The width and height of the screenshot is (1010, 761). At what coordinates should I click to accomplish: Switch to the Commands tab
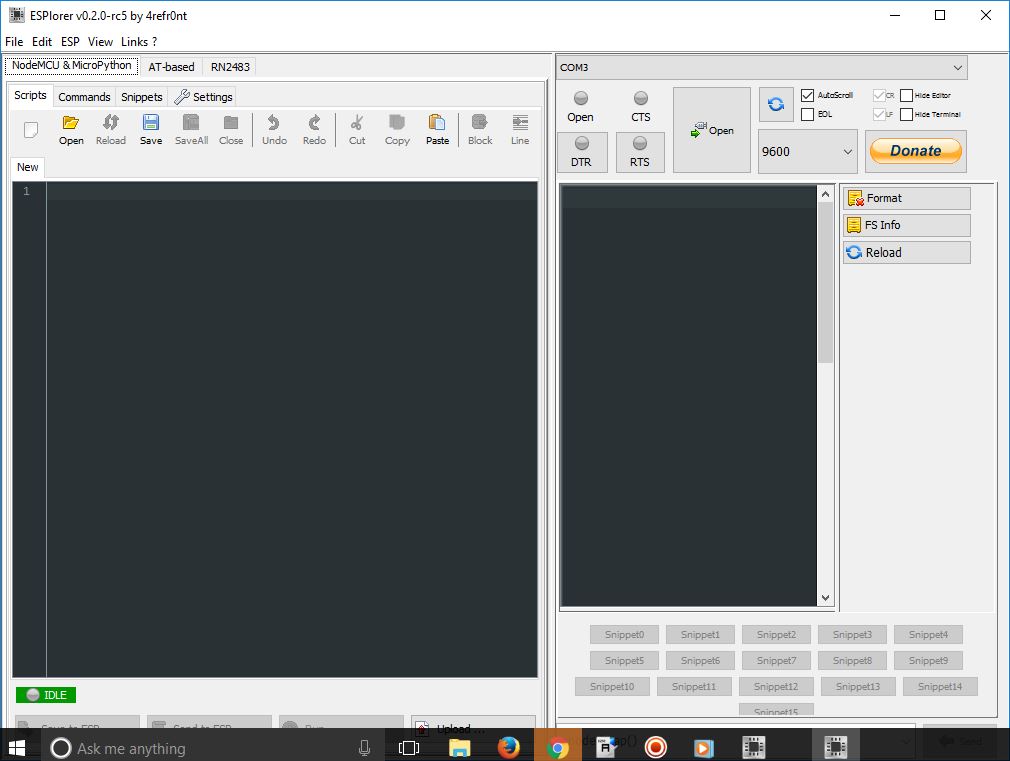[84, 97]
